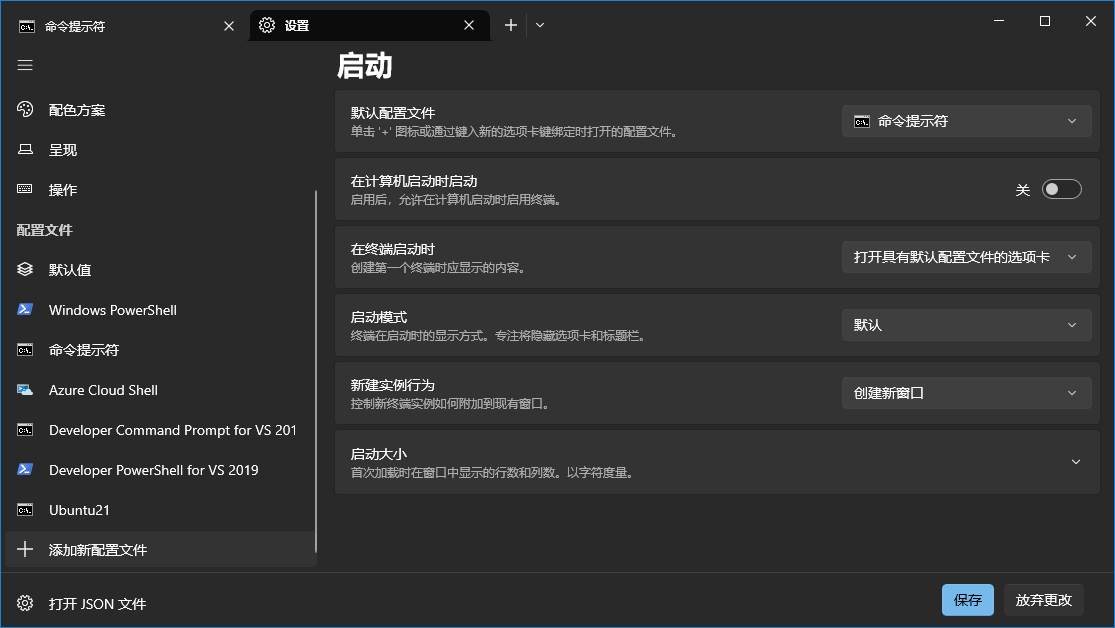Select the Windows PowerShell profile
1115x628 pixels.
click(159, 309)
